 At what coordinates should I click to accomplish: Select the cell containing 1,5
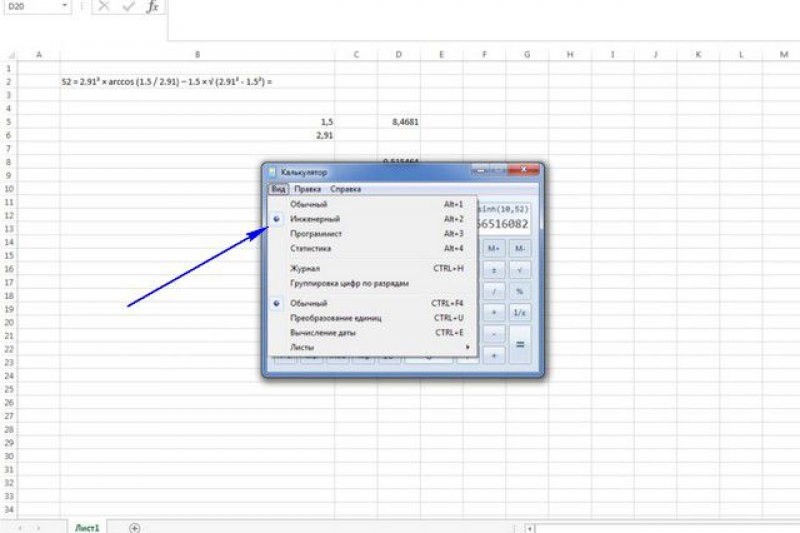coord(197,122)
